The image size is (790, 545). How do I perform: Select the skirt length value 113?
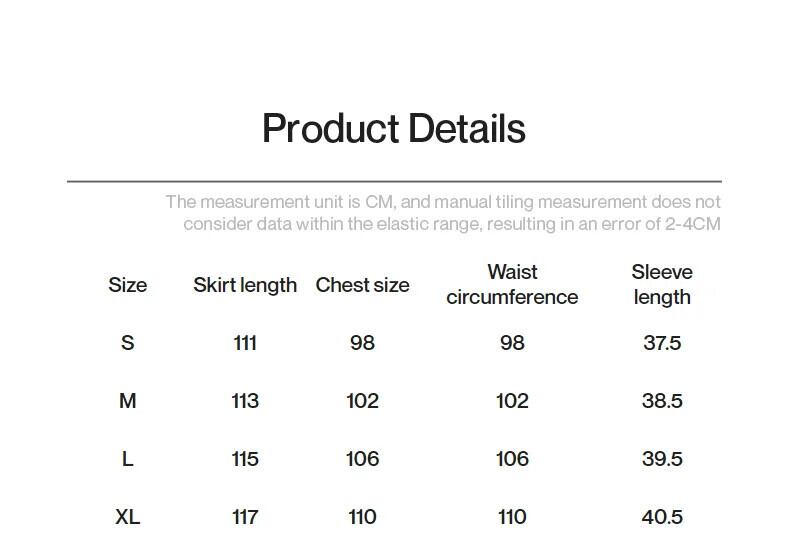pyautogui.click(x=245, y=401)
